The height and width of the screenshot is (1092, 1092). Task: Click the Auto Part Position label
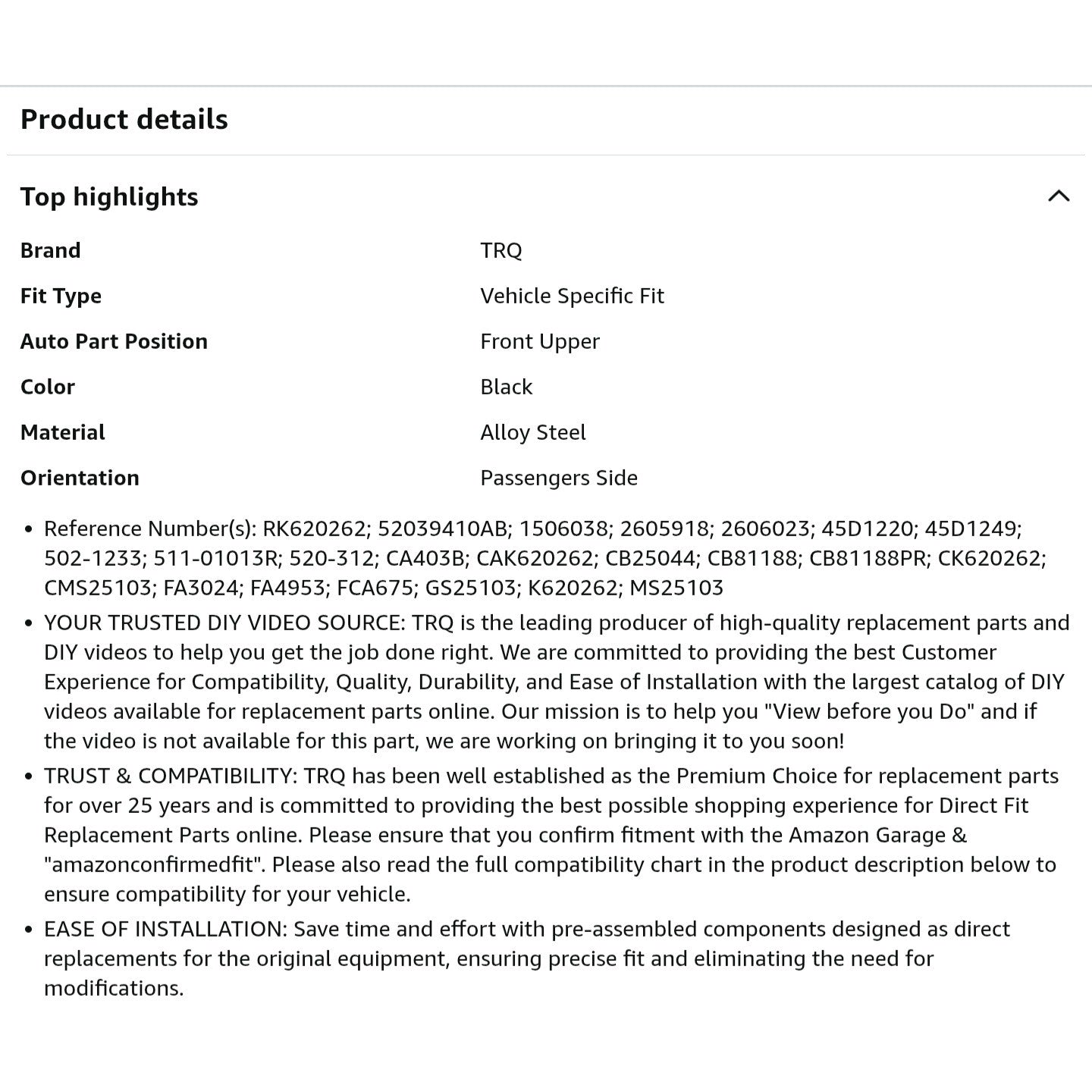pyautogui.click(x=114, y=341)
